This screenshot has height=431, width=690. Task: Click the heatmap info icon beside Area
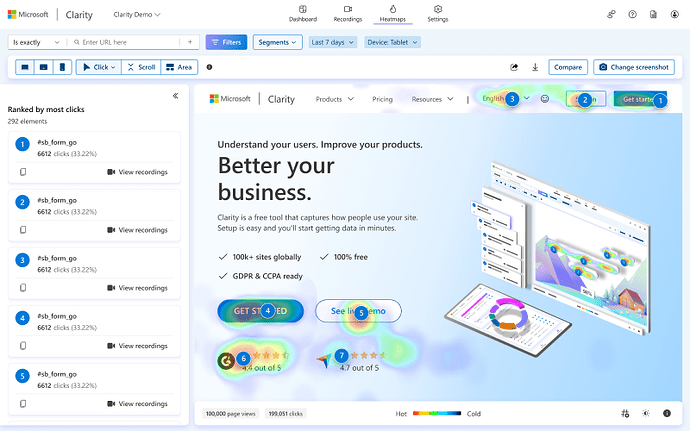click(x=209, y=67)
